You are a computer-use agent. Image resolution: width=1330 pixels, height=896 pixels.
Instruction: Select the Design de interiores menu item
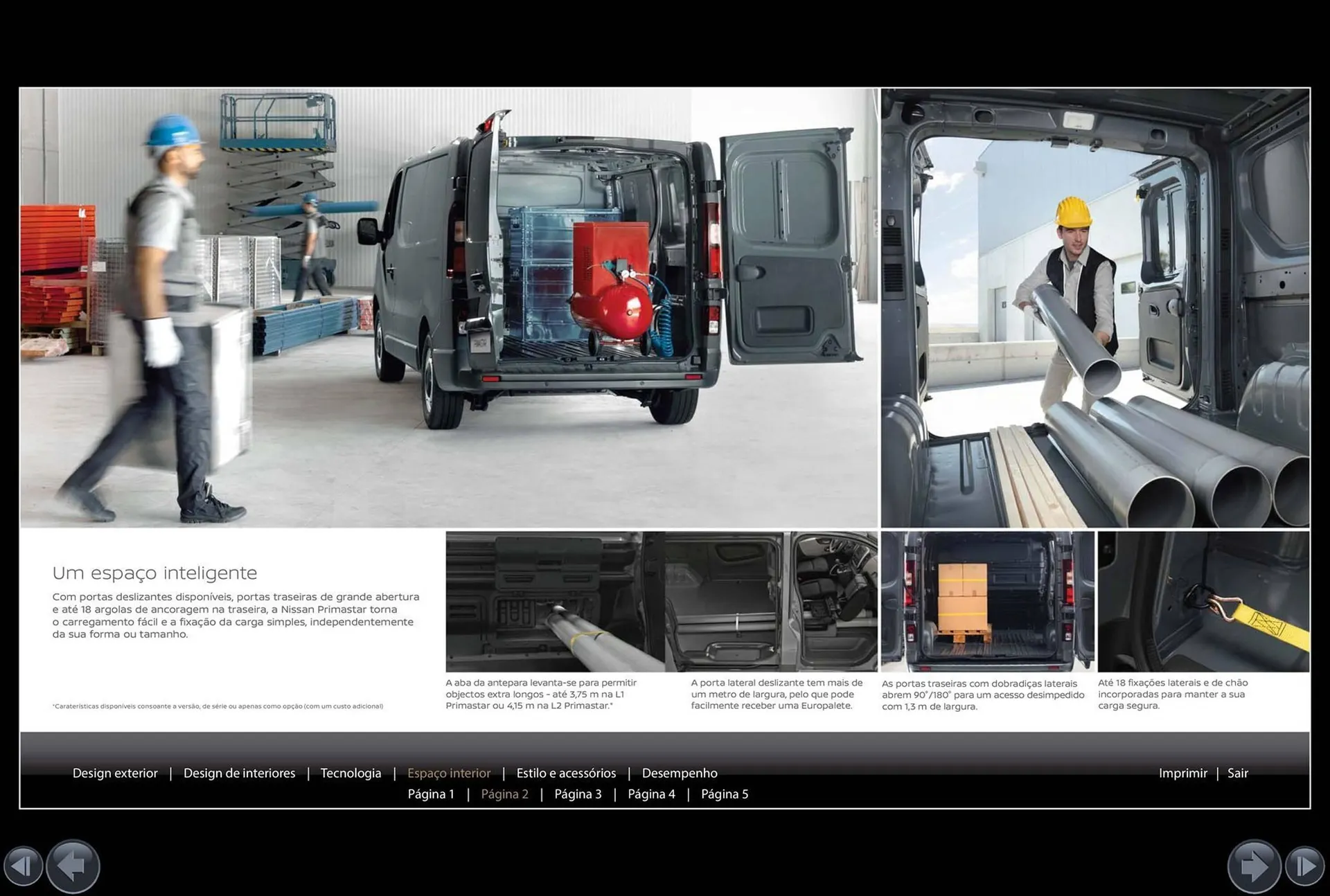click(239, 773)
